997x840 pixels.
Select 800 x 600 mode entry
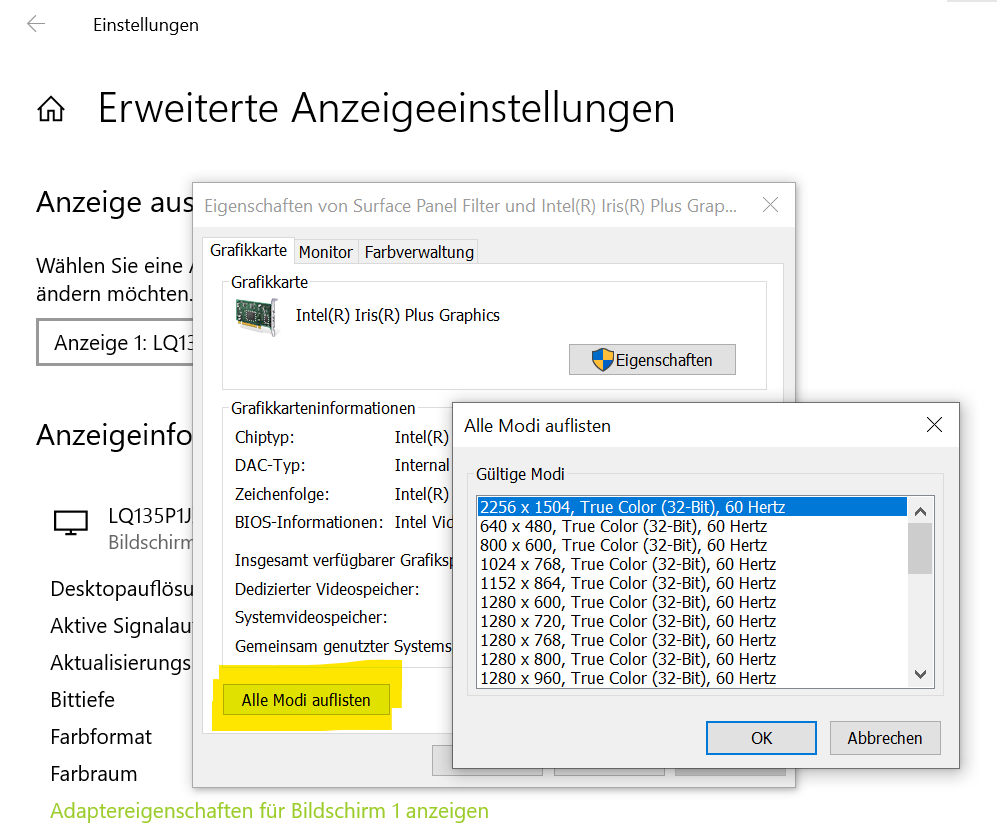tap(692, 546)
